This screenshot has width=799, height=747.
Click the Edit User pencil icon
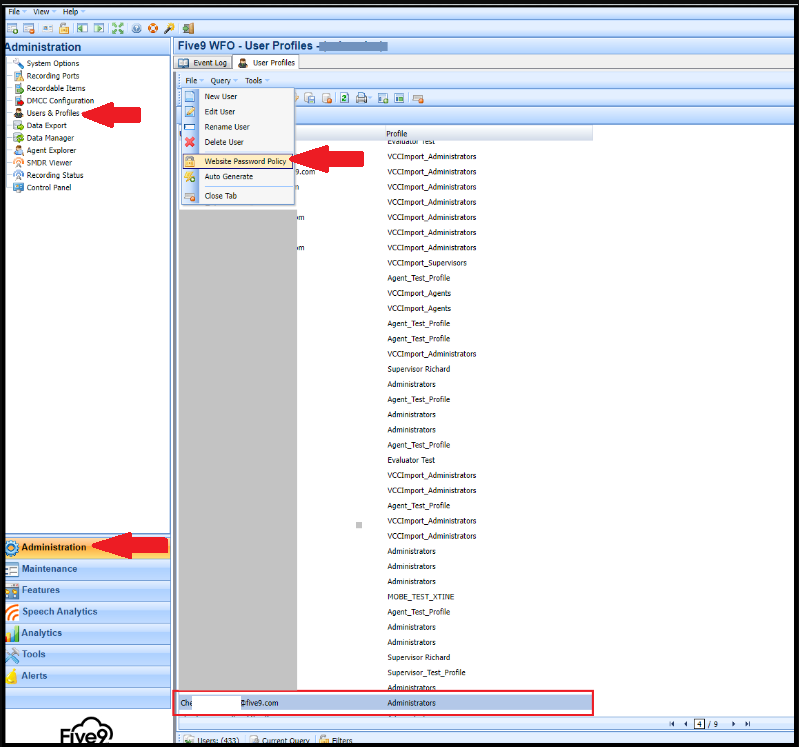point(190,112)
